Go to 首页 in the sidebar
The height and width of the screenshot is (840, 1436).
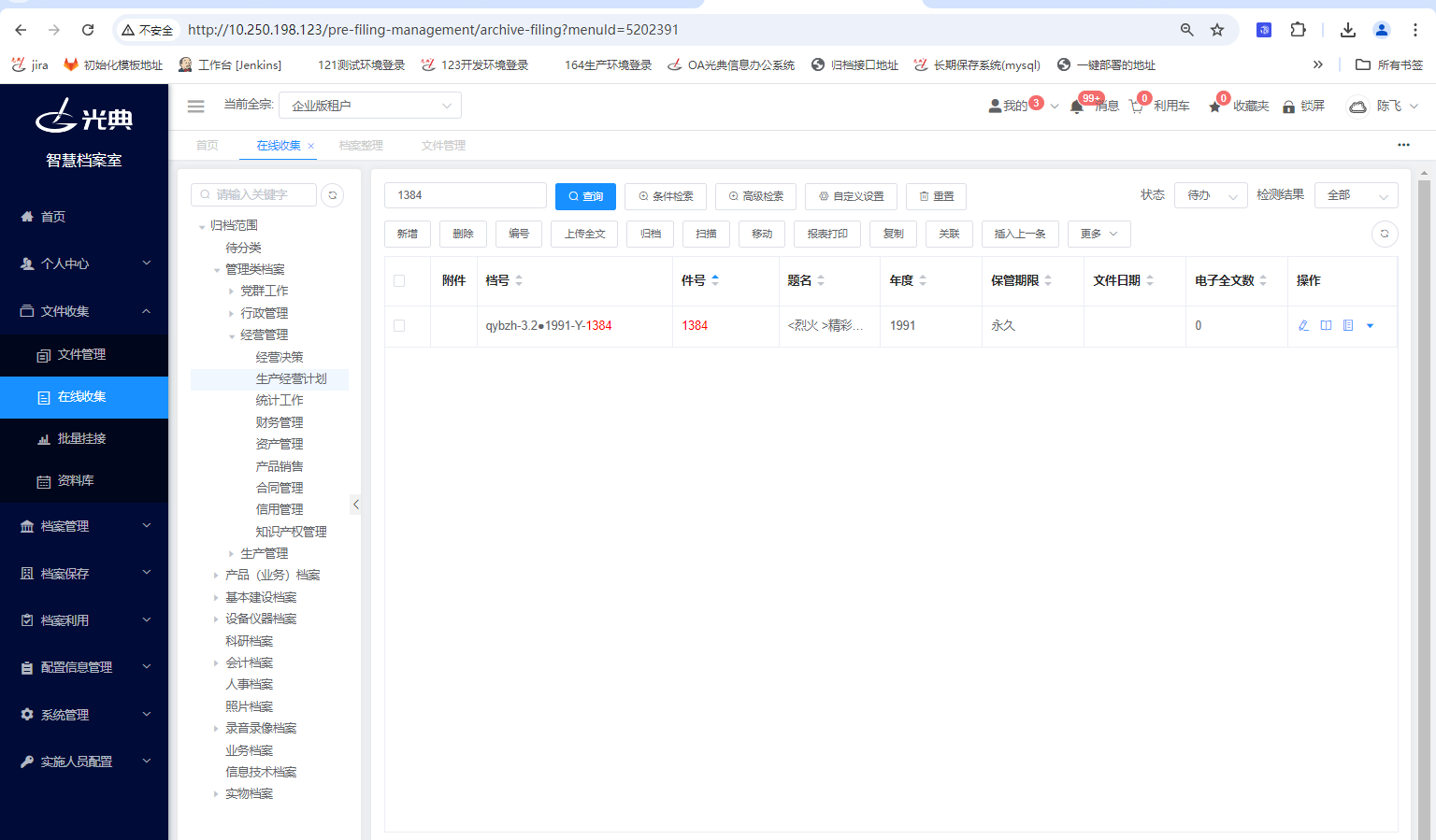[84, 217]
